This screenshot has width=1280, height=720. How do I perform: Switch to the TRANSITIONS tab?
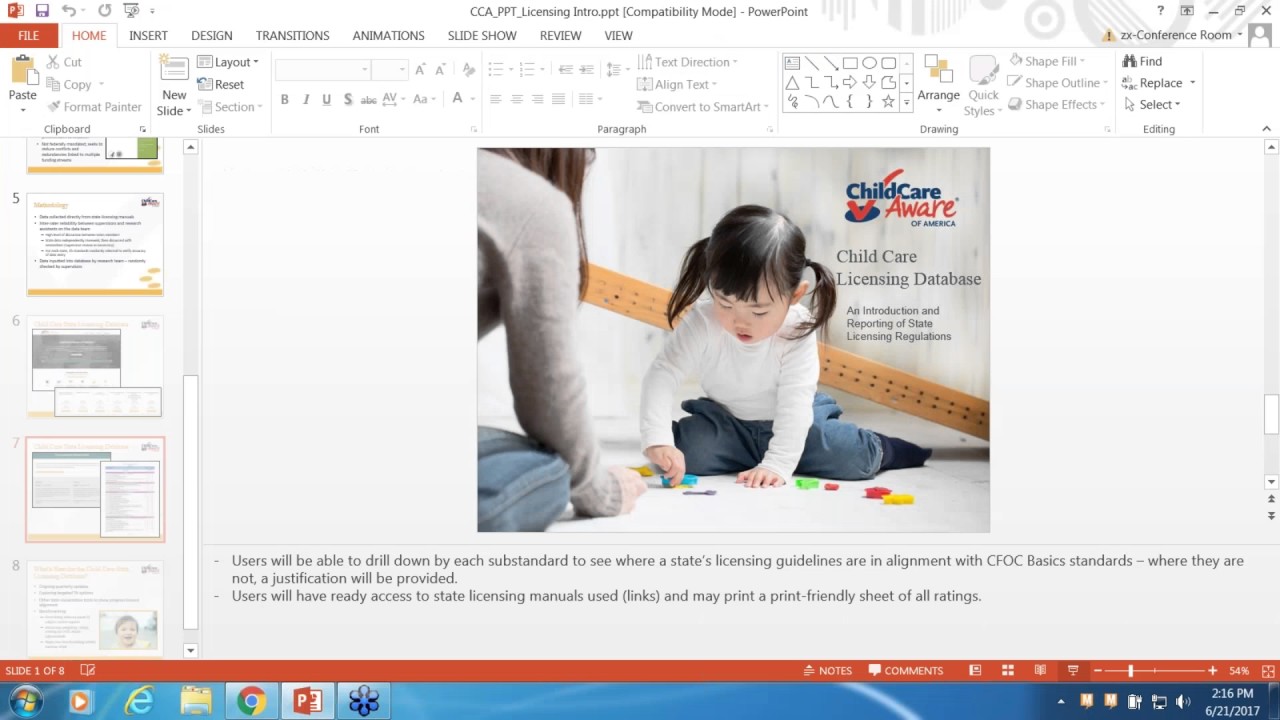point(292,35)
